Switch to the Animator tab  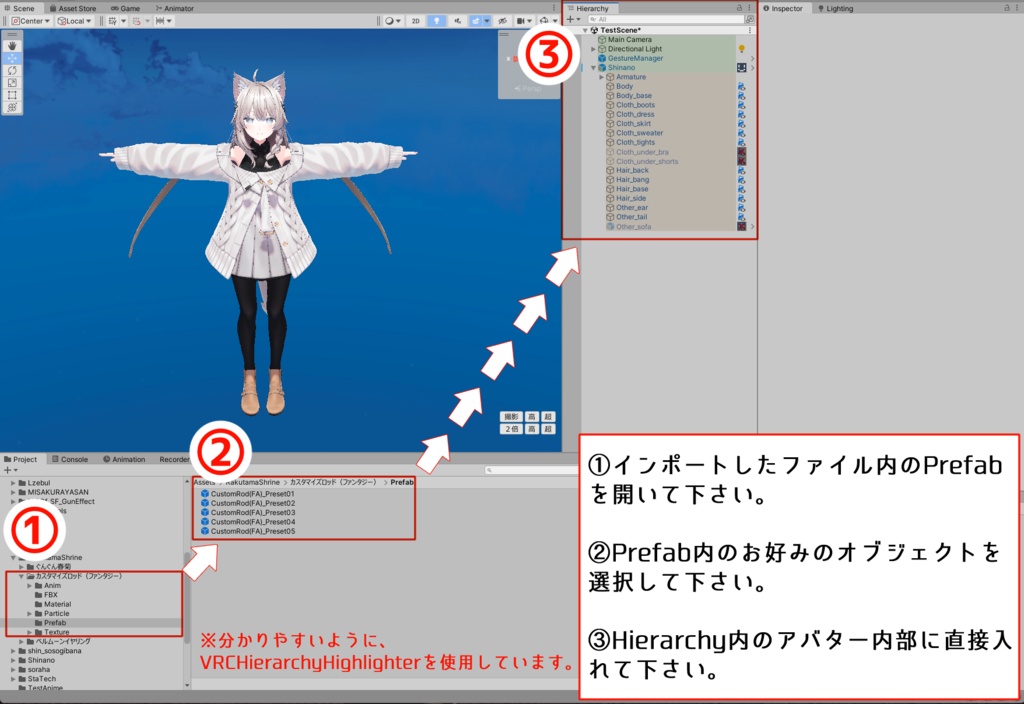(x=174, y=8)
